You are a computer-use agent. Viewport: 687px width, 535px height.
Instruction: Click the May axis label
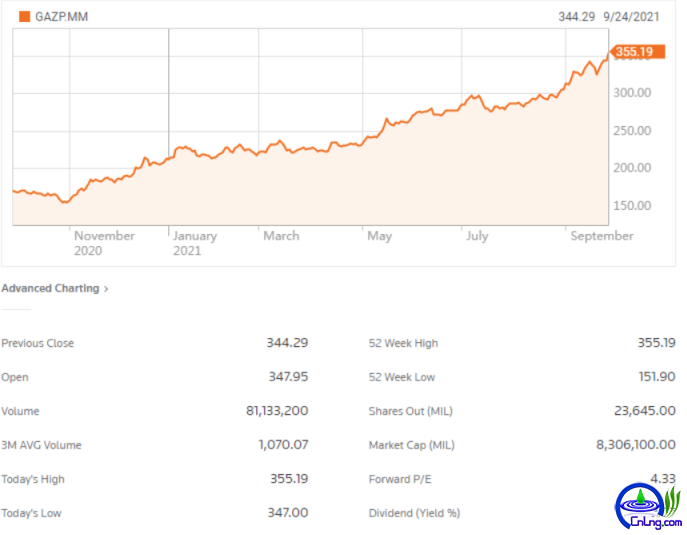(x=379, y=236)
